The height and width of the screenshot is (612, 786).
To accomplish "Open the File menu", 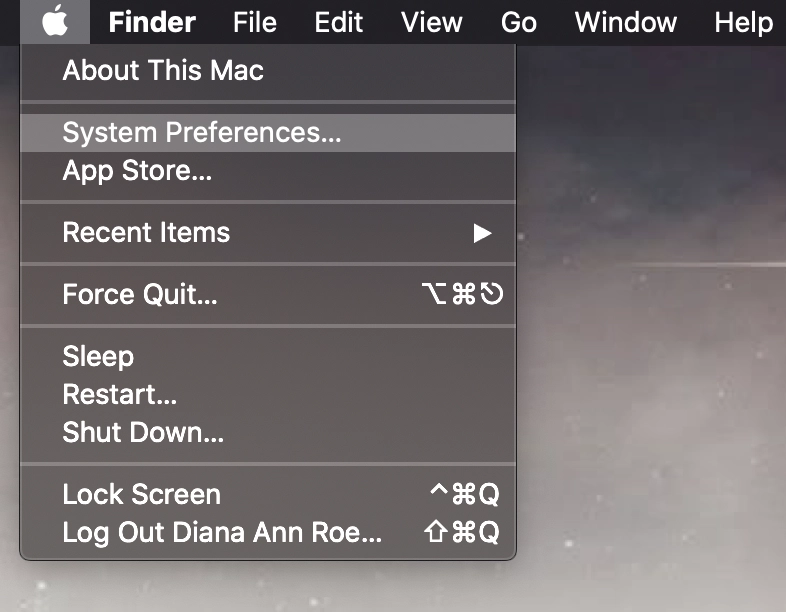I will coord(255,23).
